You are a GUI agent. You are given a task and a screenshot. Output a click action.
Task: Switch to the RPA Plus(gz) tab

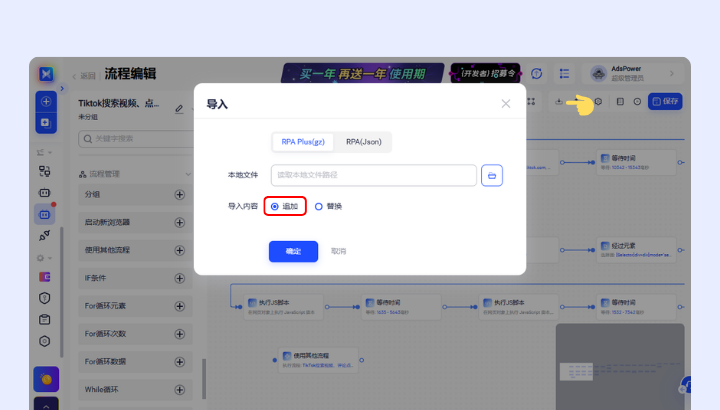click(x=303, y=142)
